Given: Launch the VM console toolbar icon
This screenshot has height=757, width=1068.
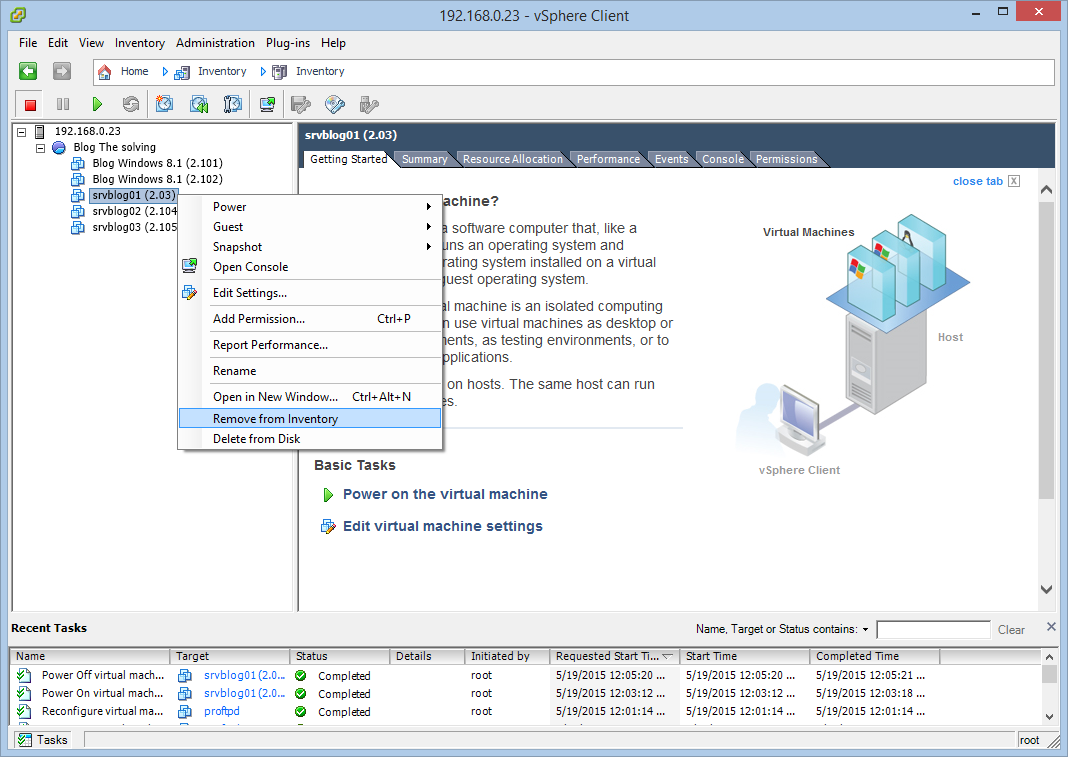Looking at the screenshot, I should point(267,104).
